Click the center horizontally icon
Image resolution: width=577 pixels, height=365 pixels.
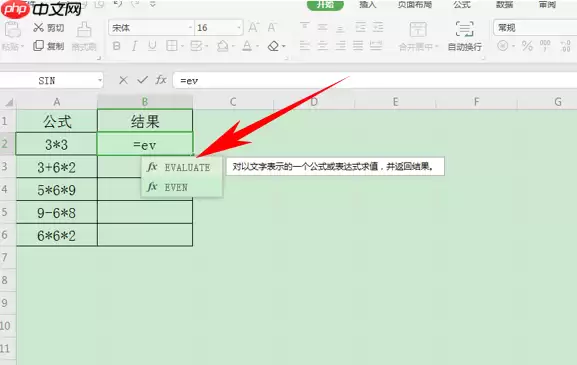(322, 46)
